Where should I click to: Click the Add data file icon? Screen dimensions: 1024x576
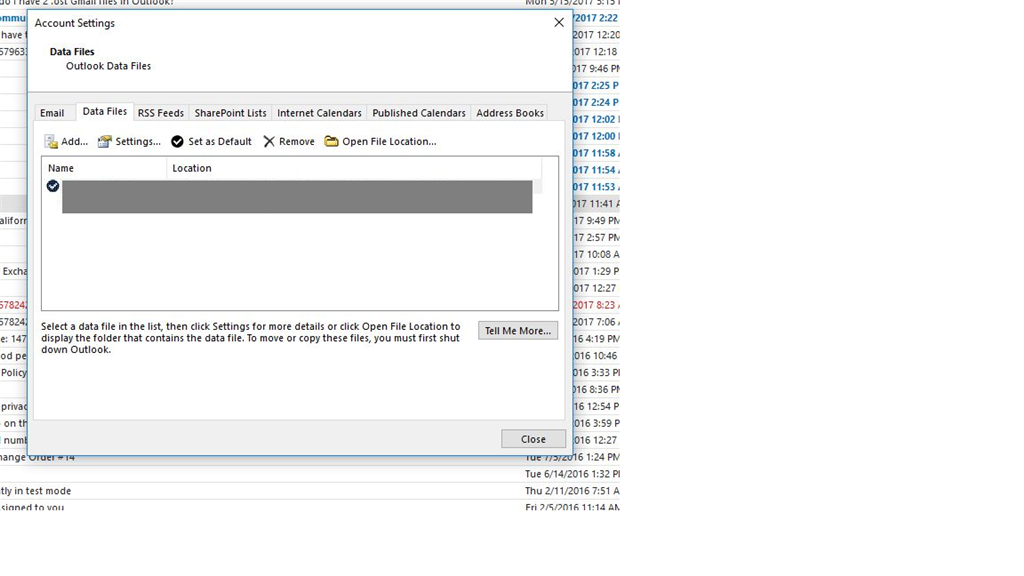[x=51, y=142]
